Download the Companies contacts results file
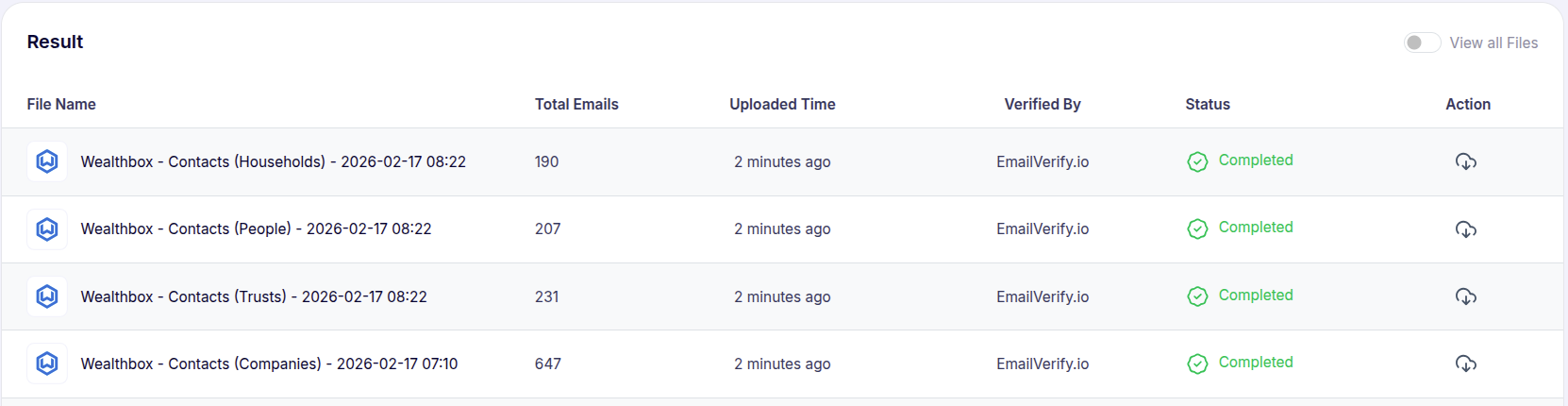 tap(1465, 364)
